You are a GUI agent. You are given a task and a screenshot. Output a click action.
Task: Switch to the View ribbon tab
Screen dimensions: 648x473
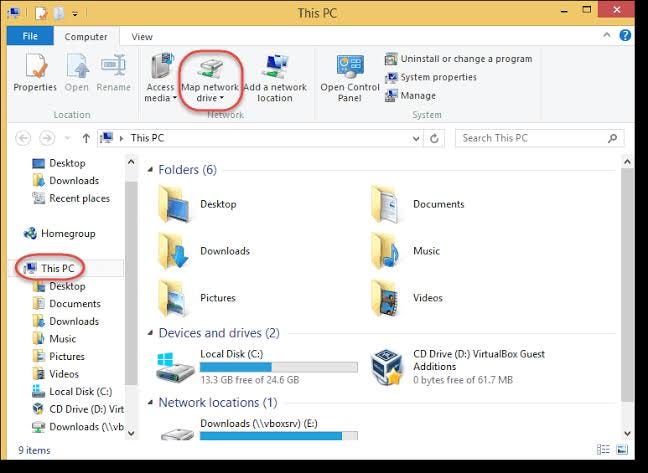click(x=142, y=36)
